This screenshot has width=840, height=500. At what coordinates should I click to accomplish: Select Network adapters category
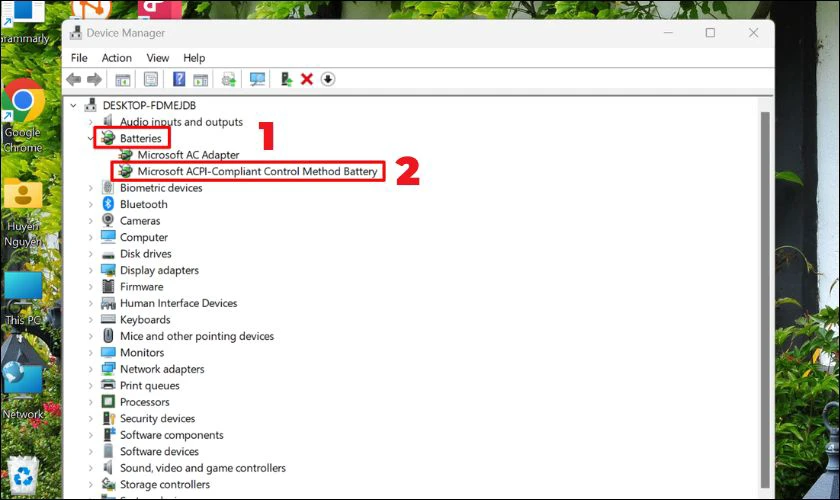[x=162, y=369]
